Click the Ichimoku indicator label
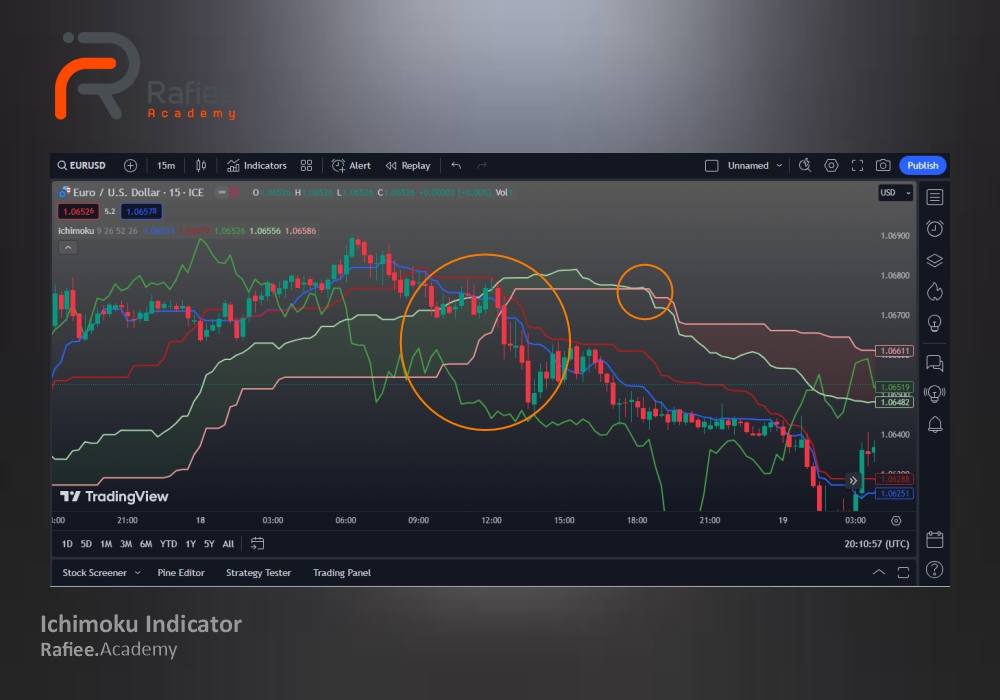 76,231
